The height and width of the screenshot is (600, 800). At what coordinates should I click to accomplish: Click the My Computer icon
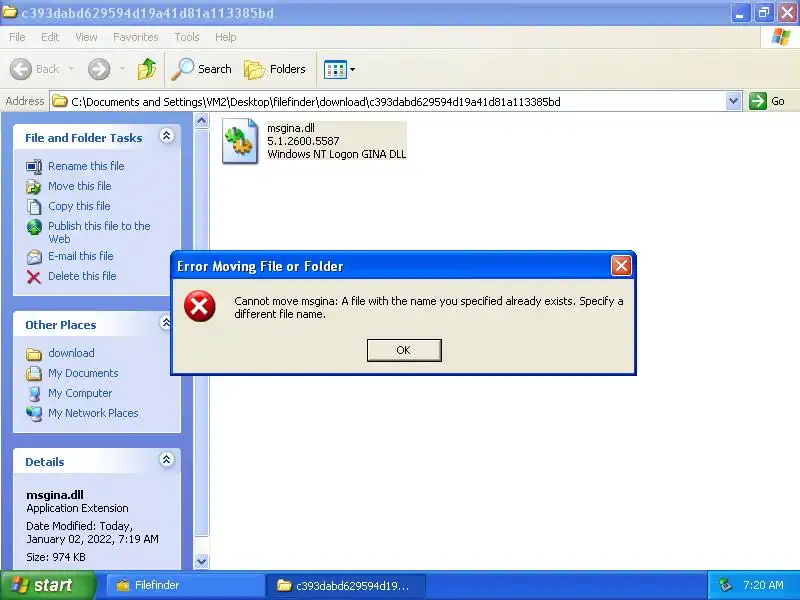click(x=34, y=393)
